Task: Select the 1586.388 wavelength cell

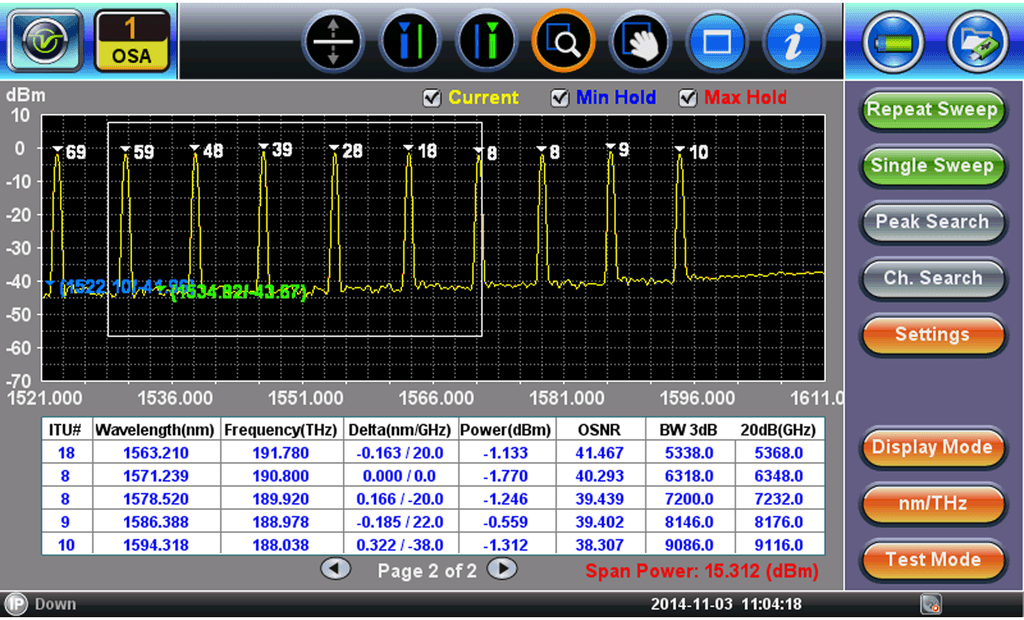Action: point(156,522)
